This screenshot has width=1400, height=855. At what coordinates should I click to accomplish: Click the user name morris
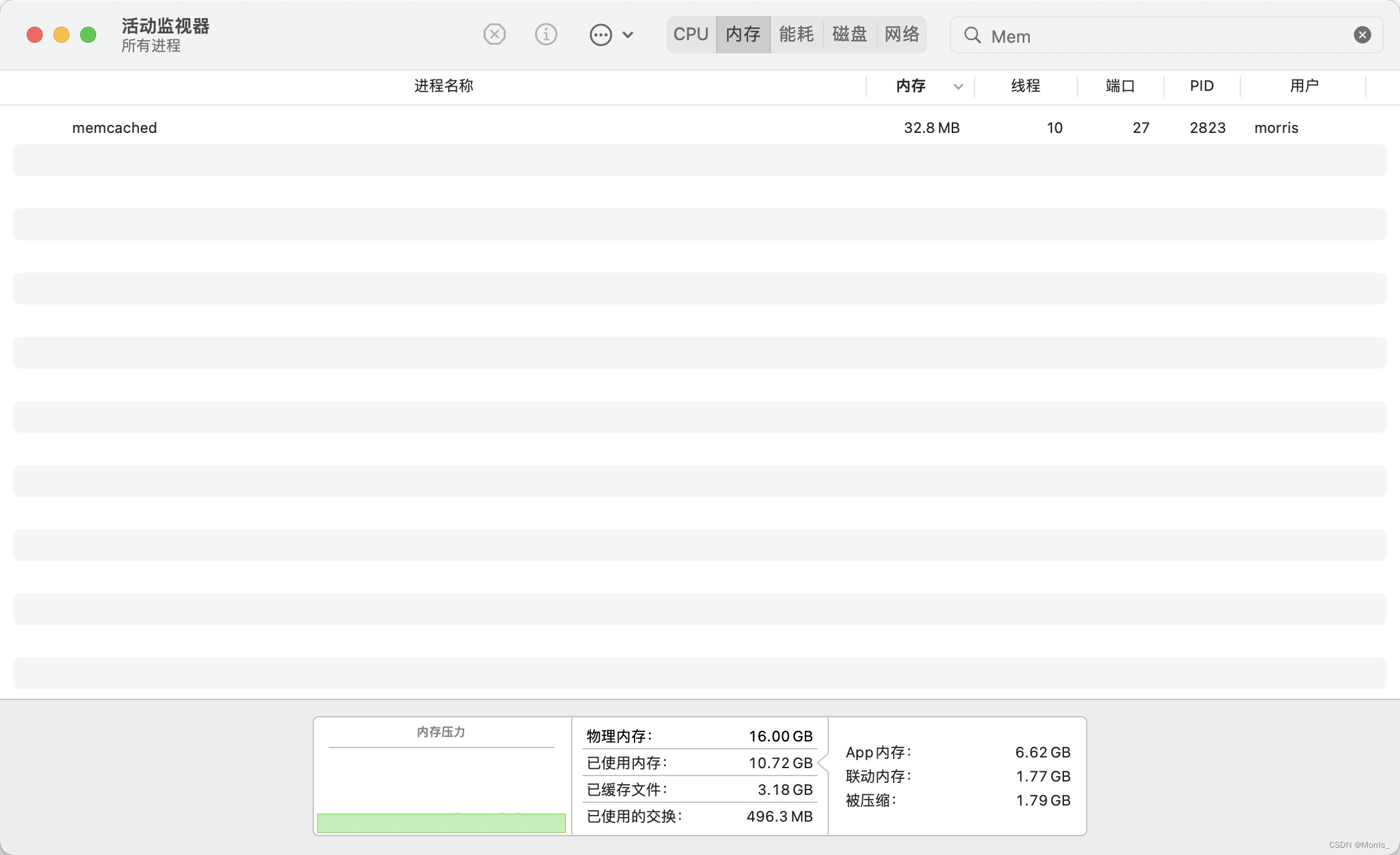click(x=1276, y=128)
